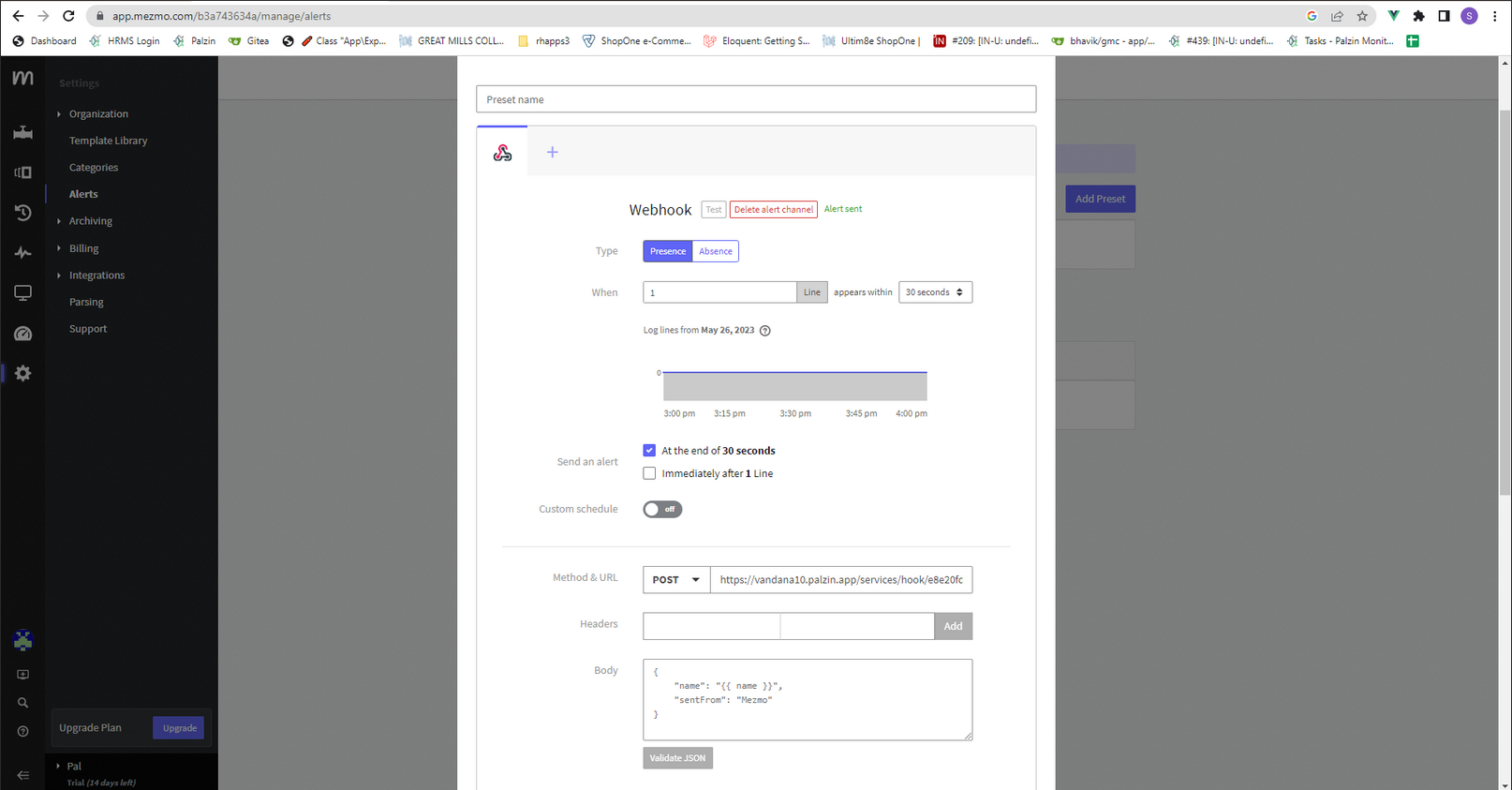Screen dimensions: 1512x790
Task: Select the Webhook channel tab icon
Action: [x=502, y=153]
